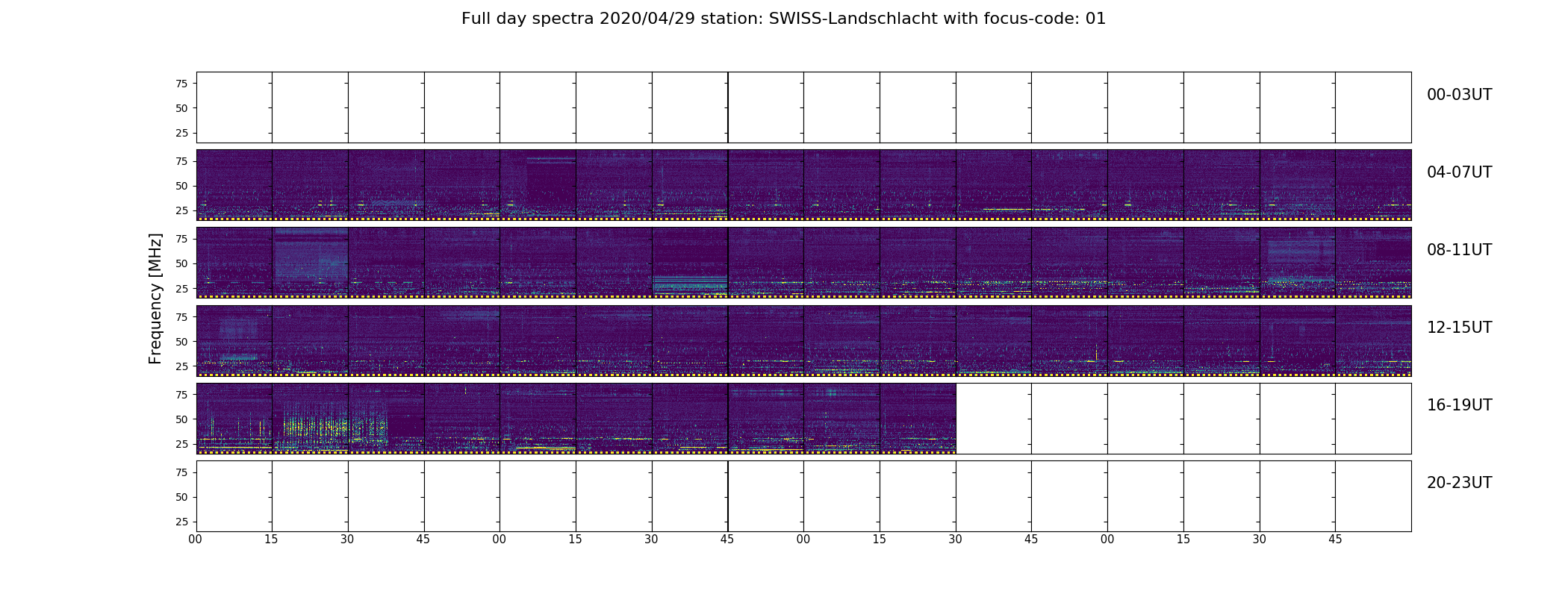Click the 75 tick of the 00-03UT row
1568x597 pixels.
(x=181, y=84)
